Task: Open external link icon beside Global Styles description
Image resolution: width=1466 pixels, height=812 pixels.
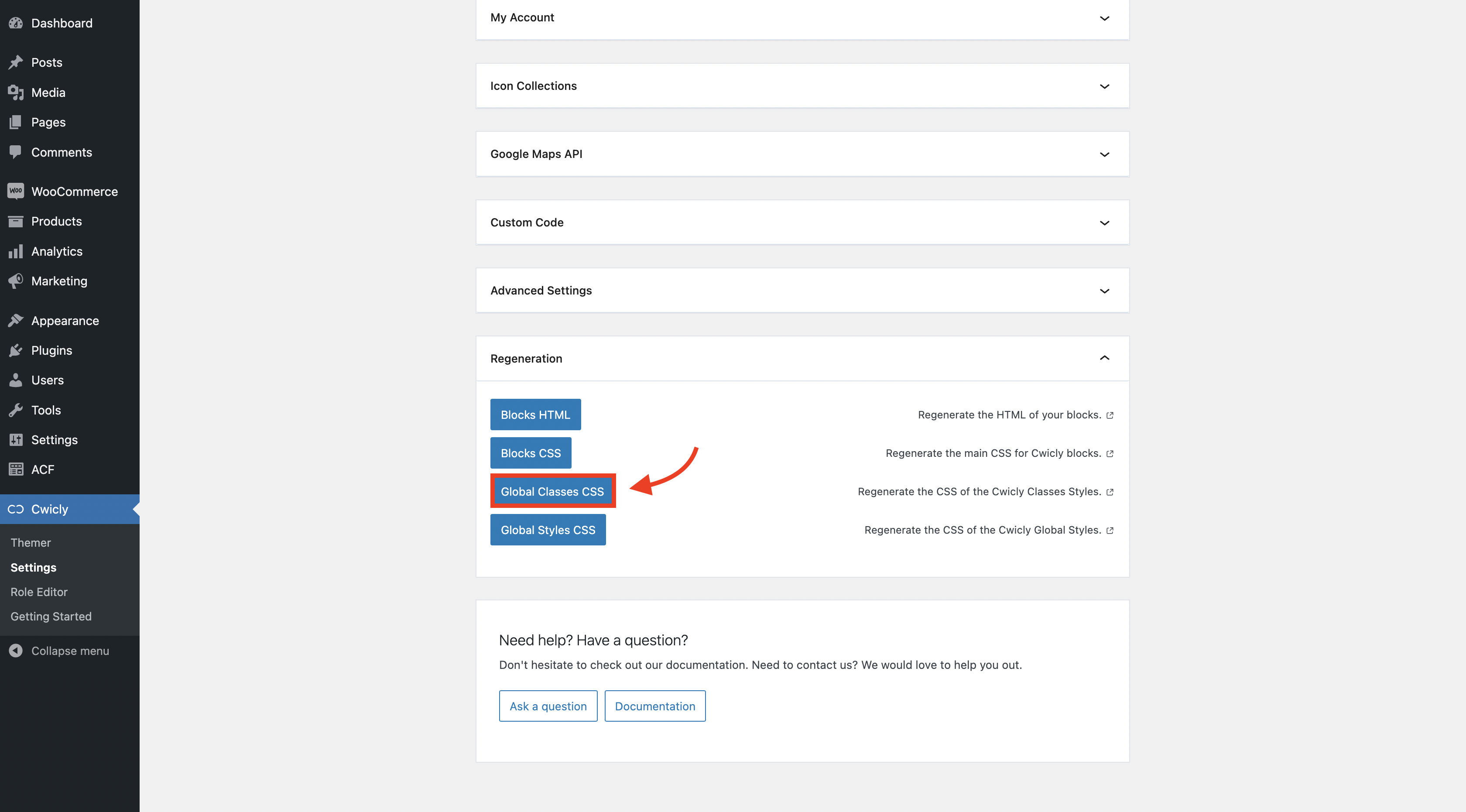Action: tap(1110, 530)
